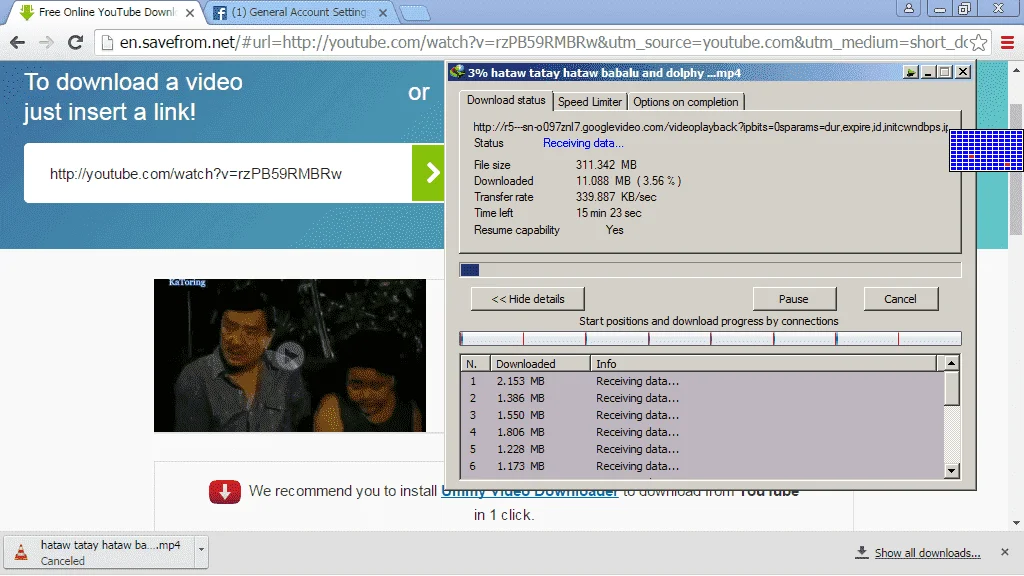Pause the current download

coord(794,299)
